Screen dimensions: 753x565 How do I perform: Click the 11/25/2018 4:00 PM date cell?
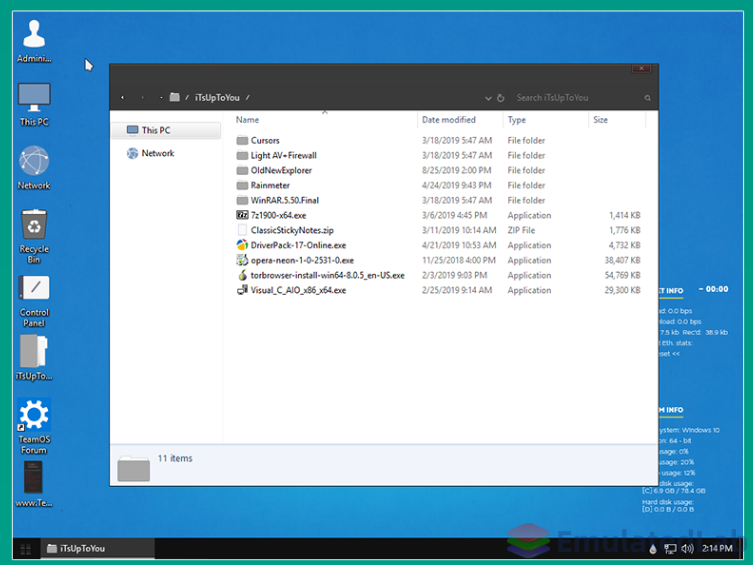[x=459, y=260]
